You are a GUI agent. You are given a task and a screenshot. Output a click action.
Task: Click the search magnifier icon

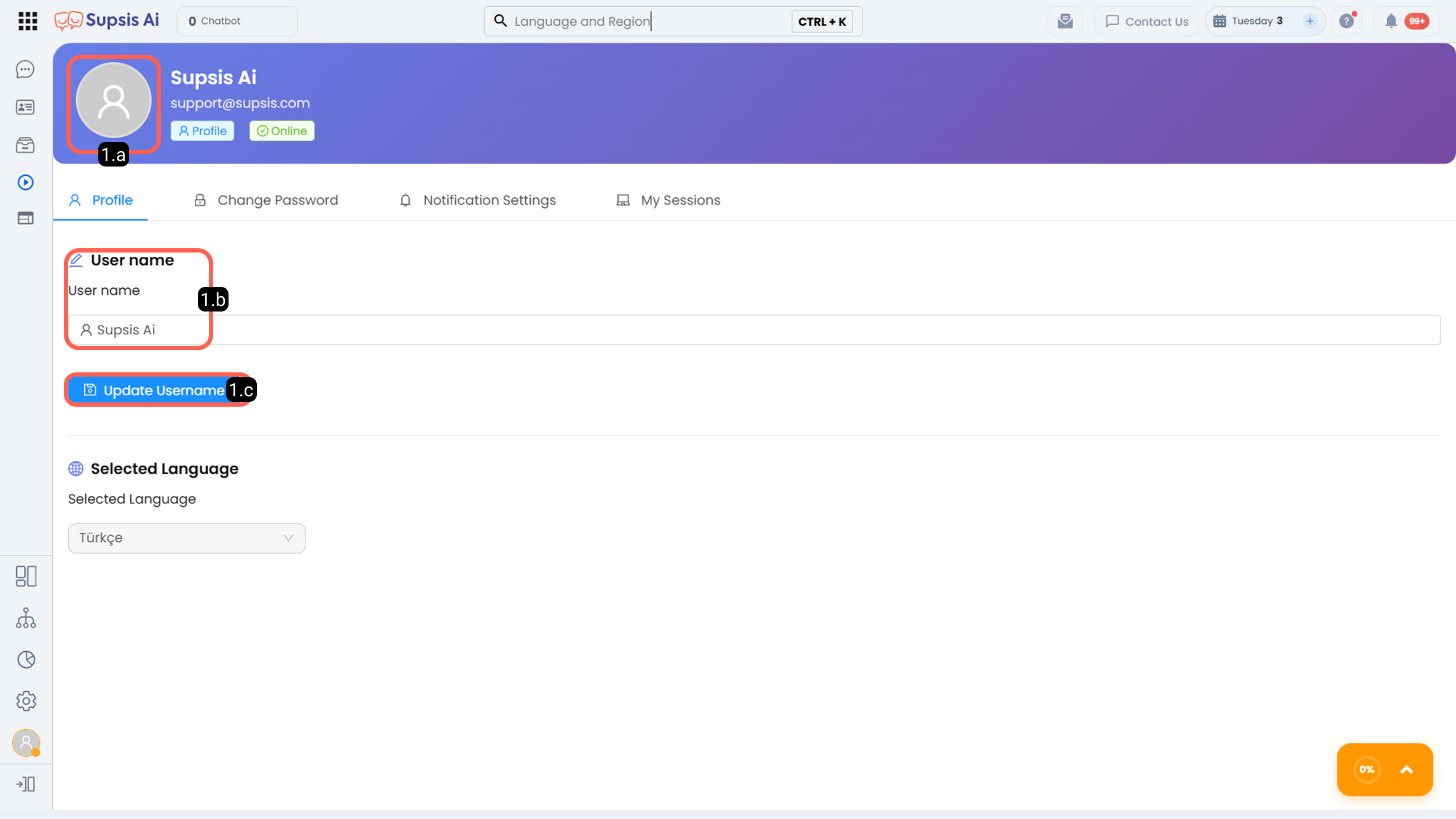coord(500,22)
